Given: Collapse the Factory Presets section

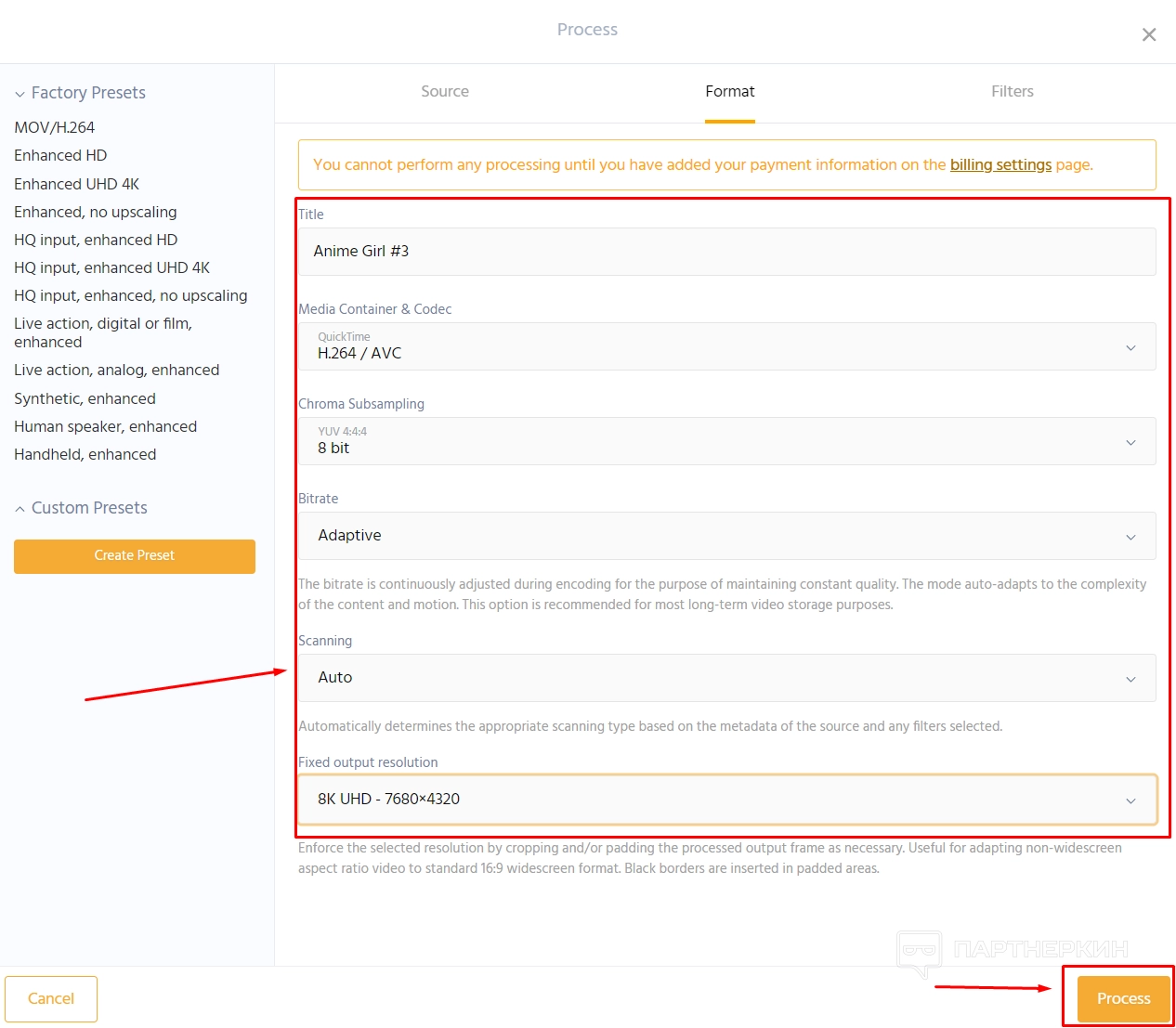Looking at the screenshot, I should point(80,93).
